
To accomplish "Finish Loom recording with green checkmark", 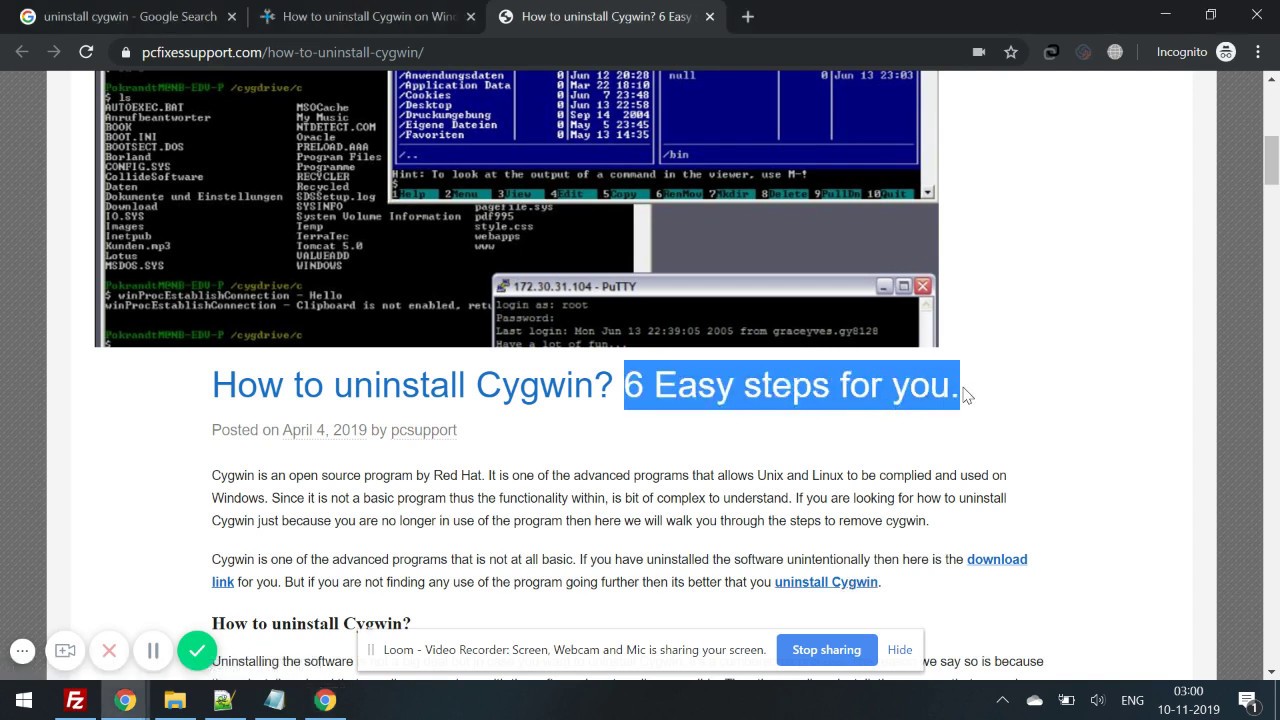I will pyautogui.click(x=197, y=651).
